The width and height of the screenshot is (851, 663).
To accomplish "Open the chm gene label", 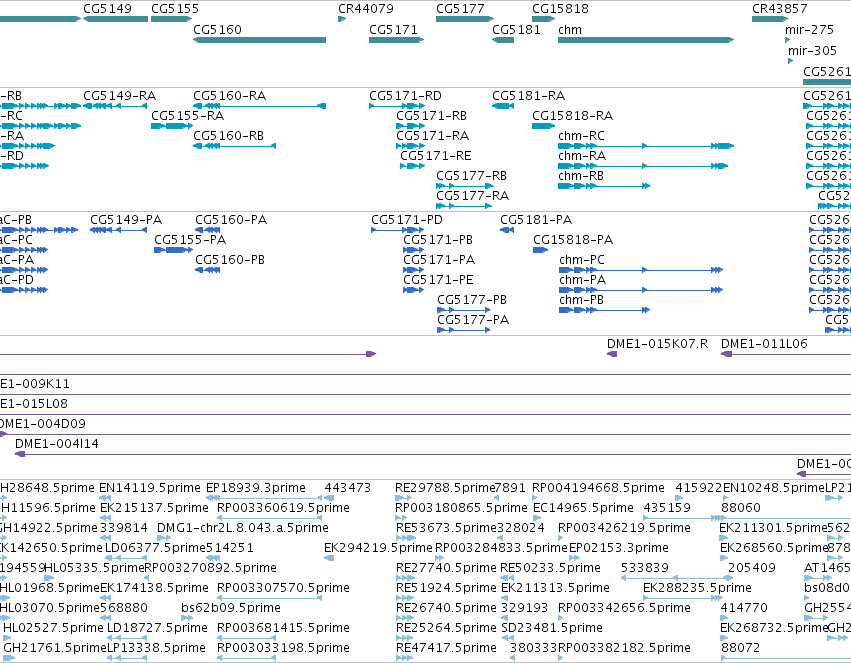I will 570,29.
